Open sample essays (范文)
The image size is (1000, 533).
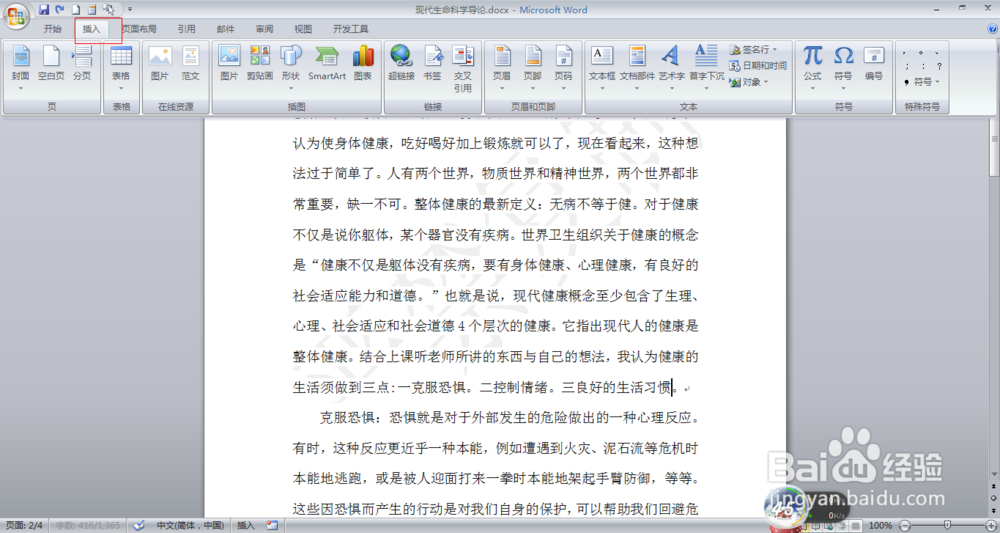pyautogui.click(x=190, y=64)
